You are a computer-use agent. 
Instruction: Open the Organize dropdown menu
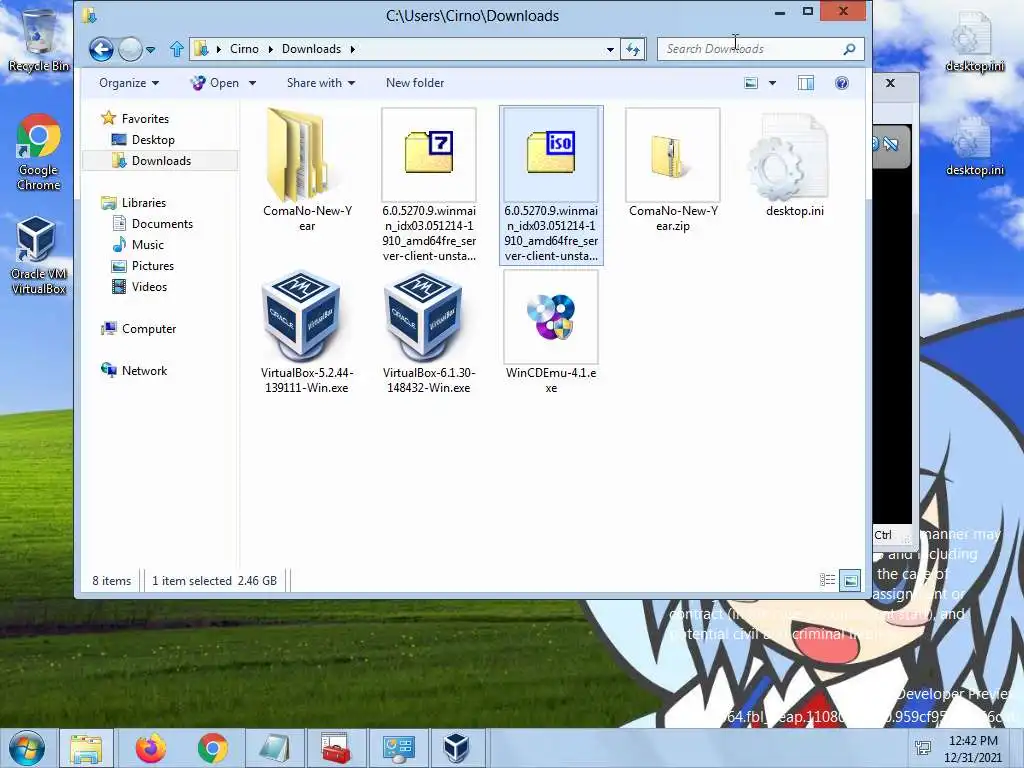129,83
